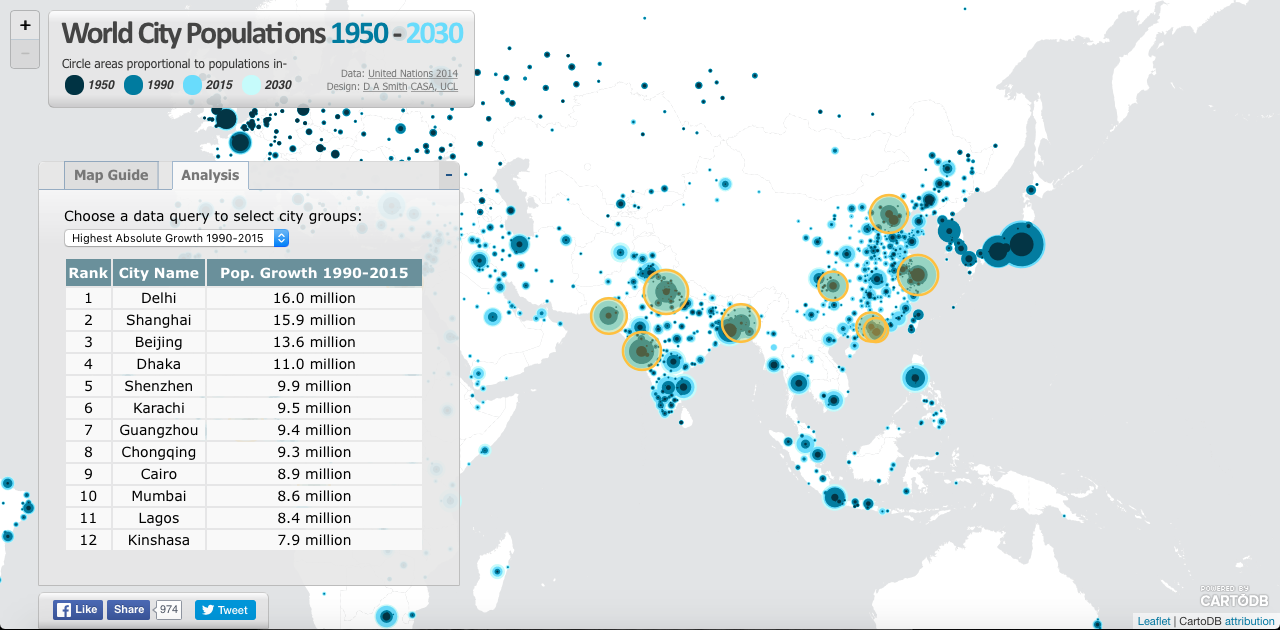Click the dark 1950 legend circle
Viewport: 1280px width, 630px height.
coord(74,85)
